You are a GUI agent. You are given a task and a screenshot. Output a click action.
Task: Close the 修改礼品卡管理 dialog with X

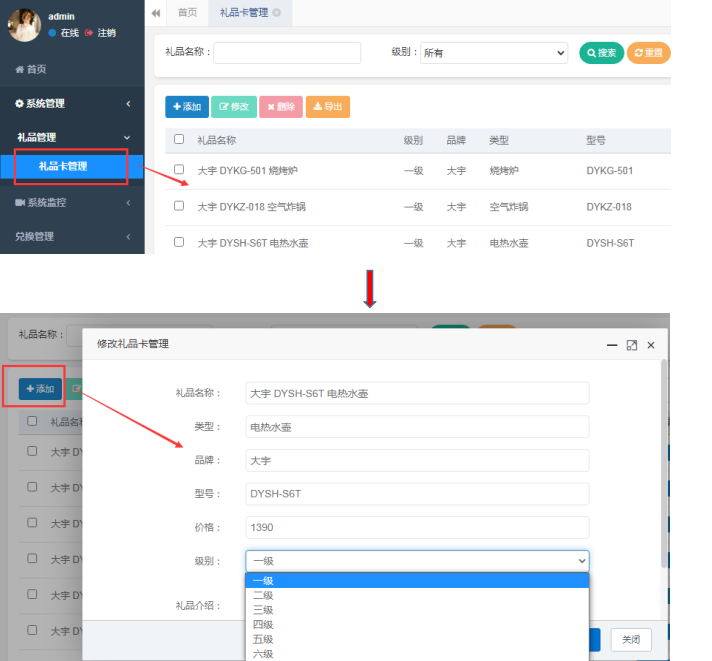click(x=651, y=345)
